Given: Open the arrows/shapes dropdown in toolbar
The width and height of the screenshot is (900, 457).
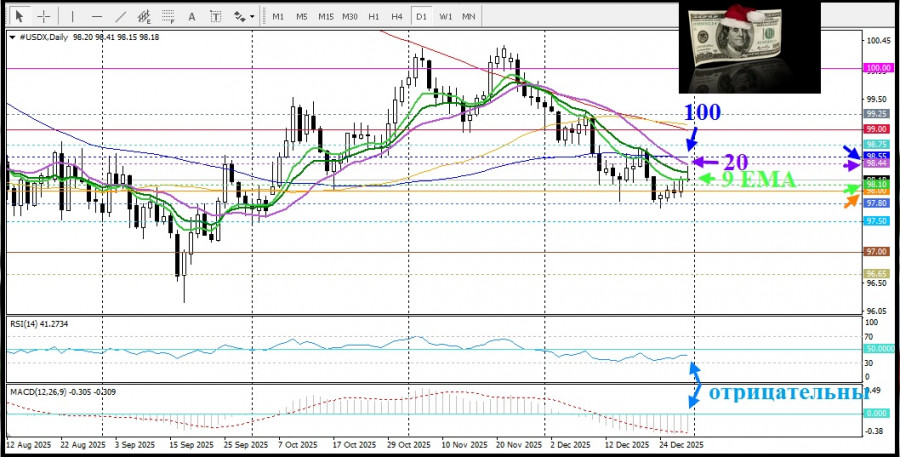Looking at the screenshot, I should tap(242, 17).
